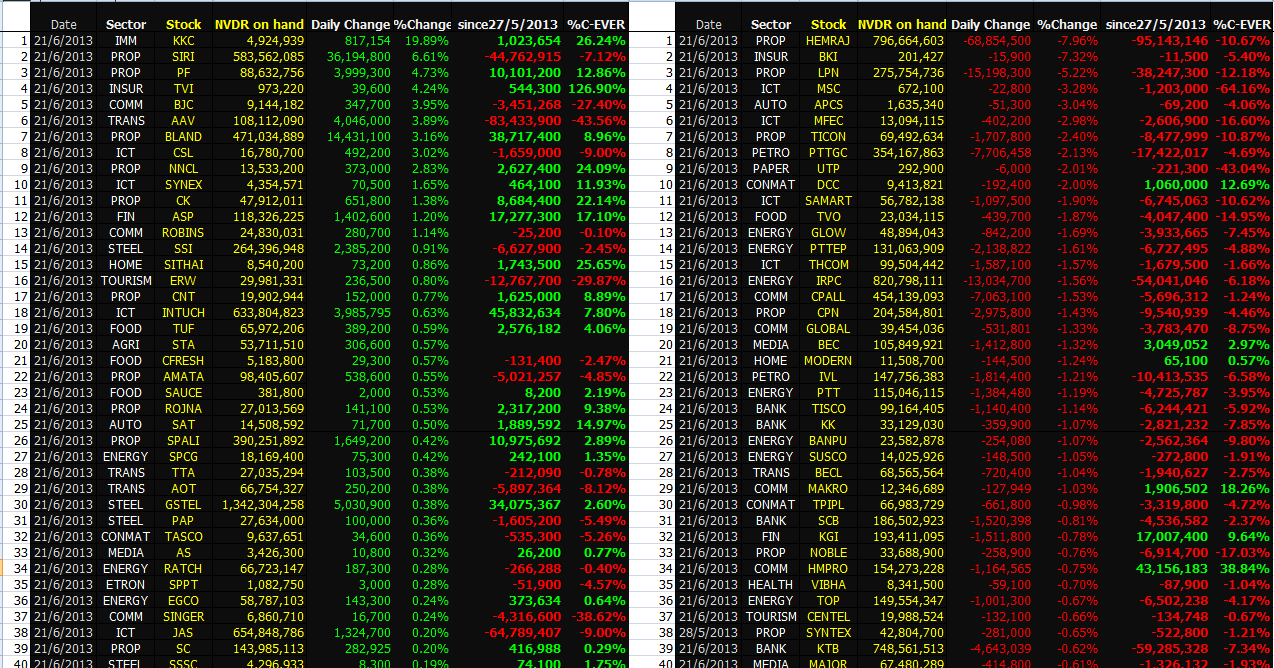
Task: Select the SAMART stock cell
Action: 828,201
